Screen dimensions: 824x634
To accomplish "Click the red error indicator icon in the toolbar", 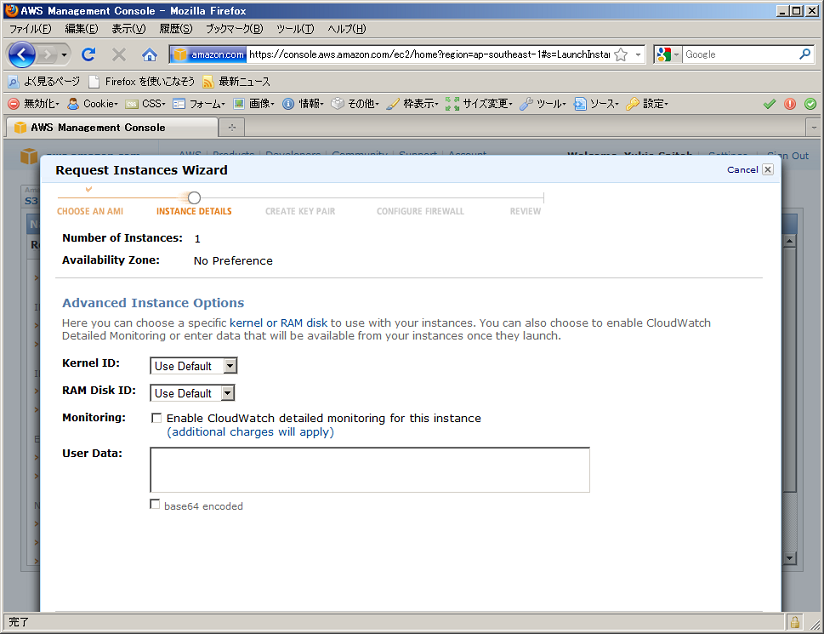I will (790, 103).
